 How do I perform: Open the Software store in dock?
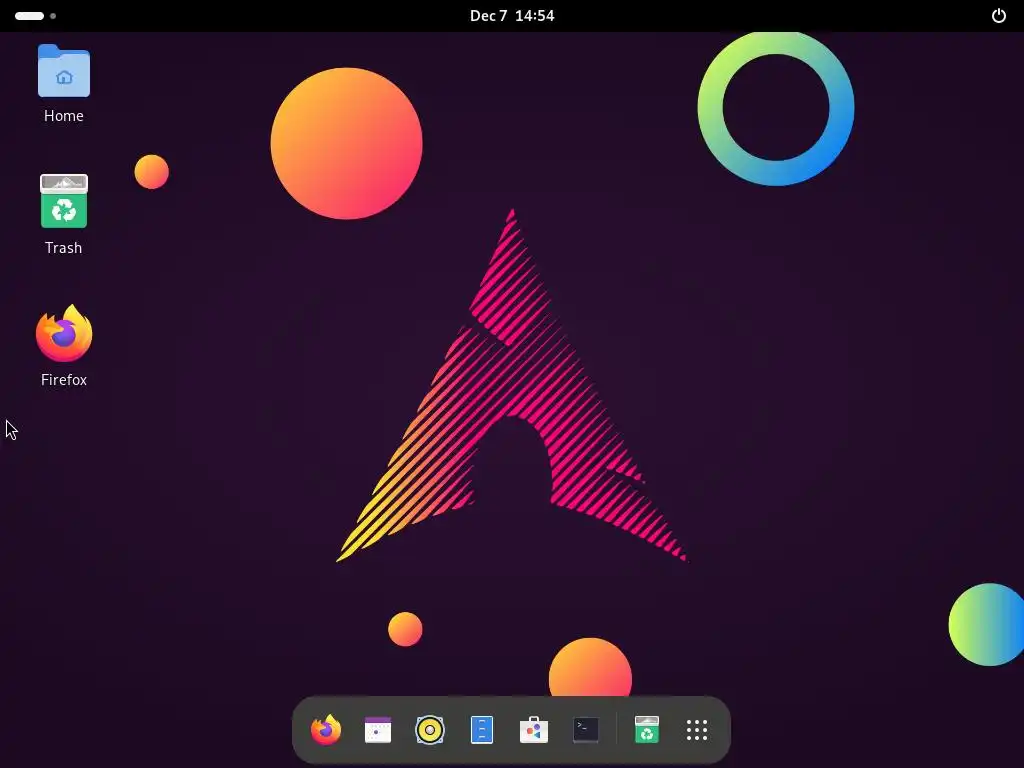click(534, 730)
